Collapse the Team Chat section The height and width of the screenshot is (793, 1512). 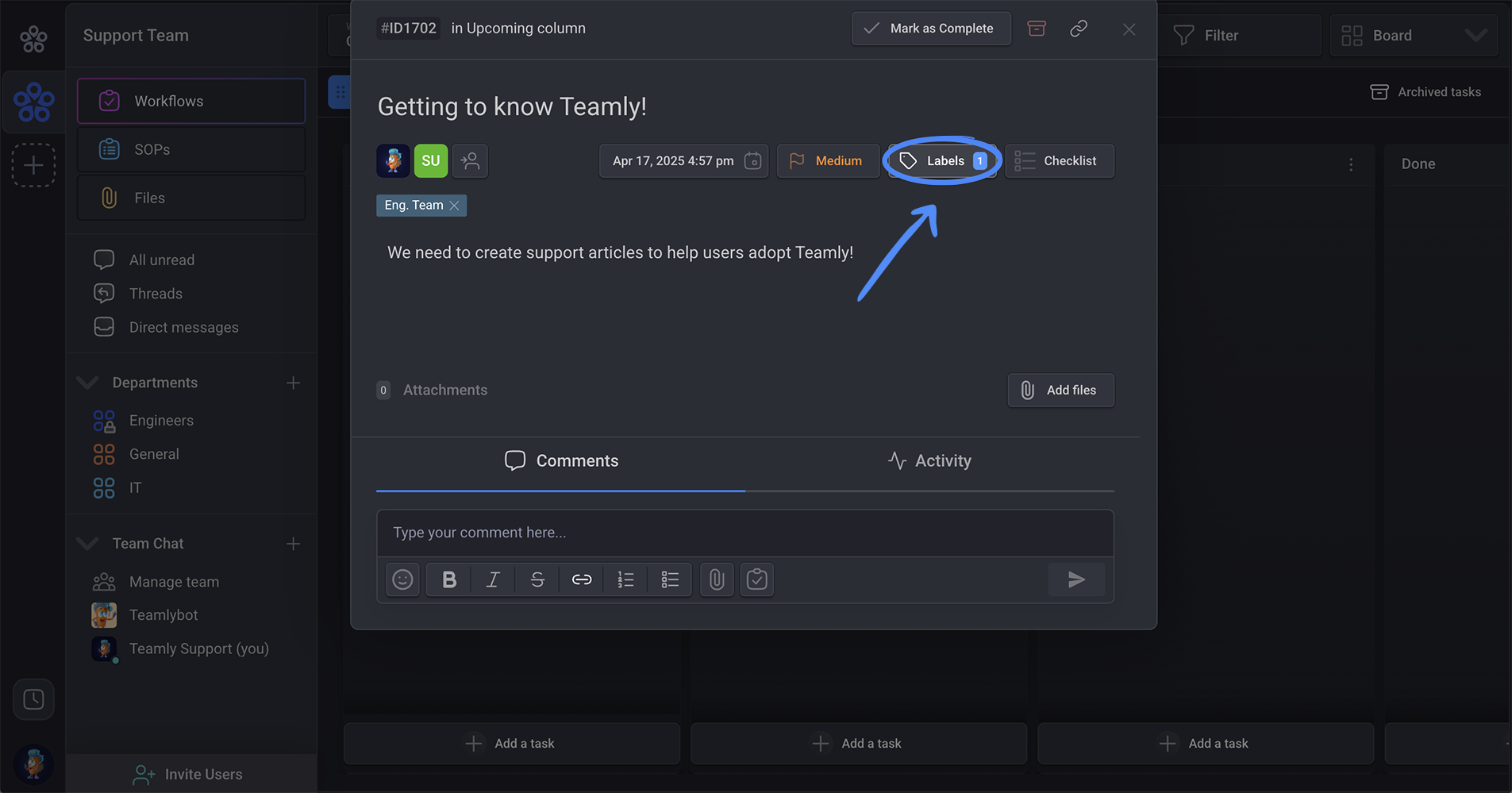[x=87, y=544]
